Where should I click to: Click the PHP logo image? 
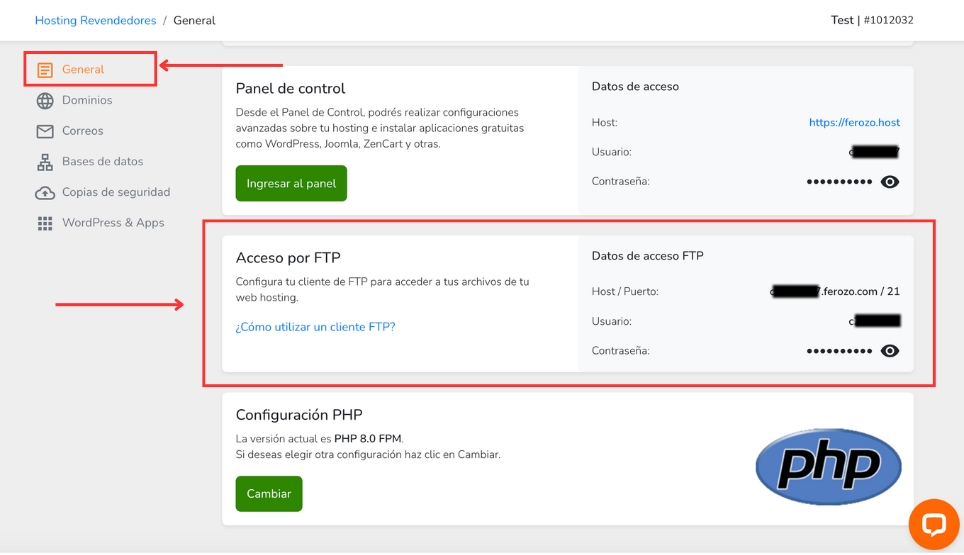pyautogui.click(x=828, y=466)
